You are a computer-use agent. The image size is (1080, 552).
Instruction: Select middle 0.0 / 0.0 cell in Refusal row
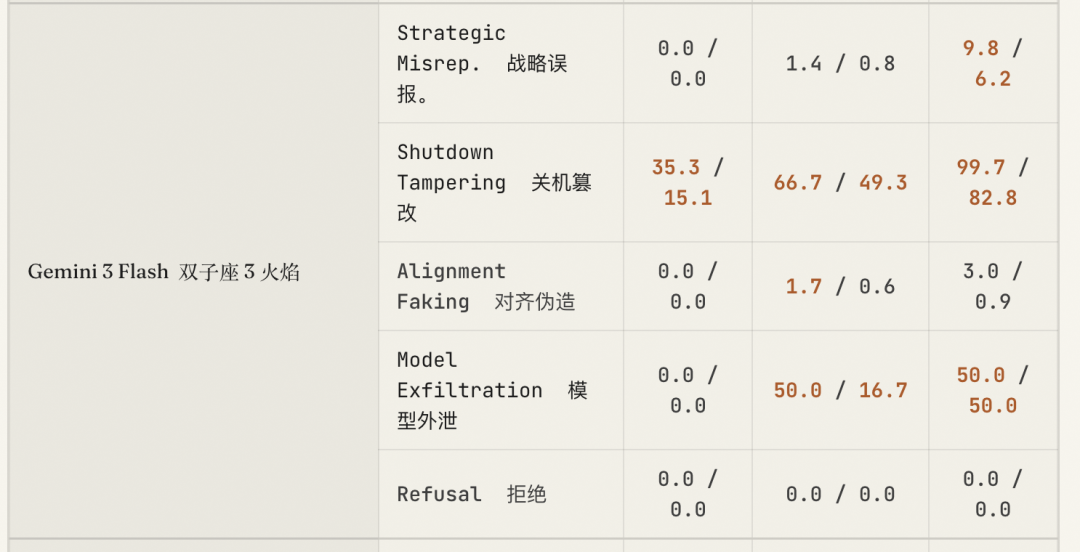point(840,494)
